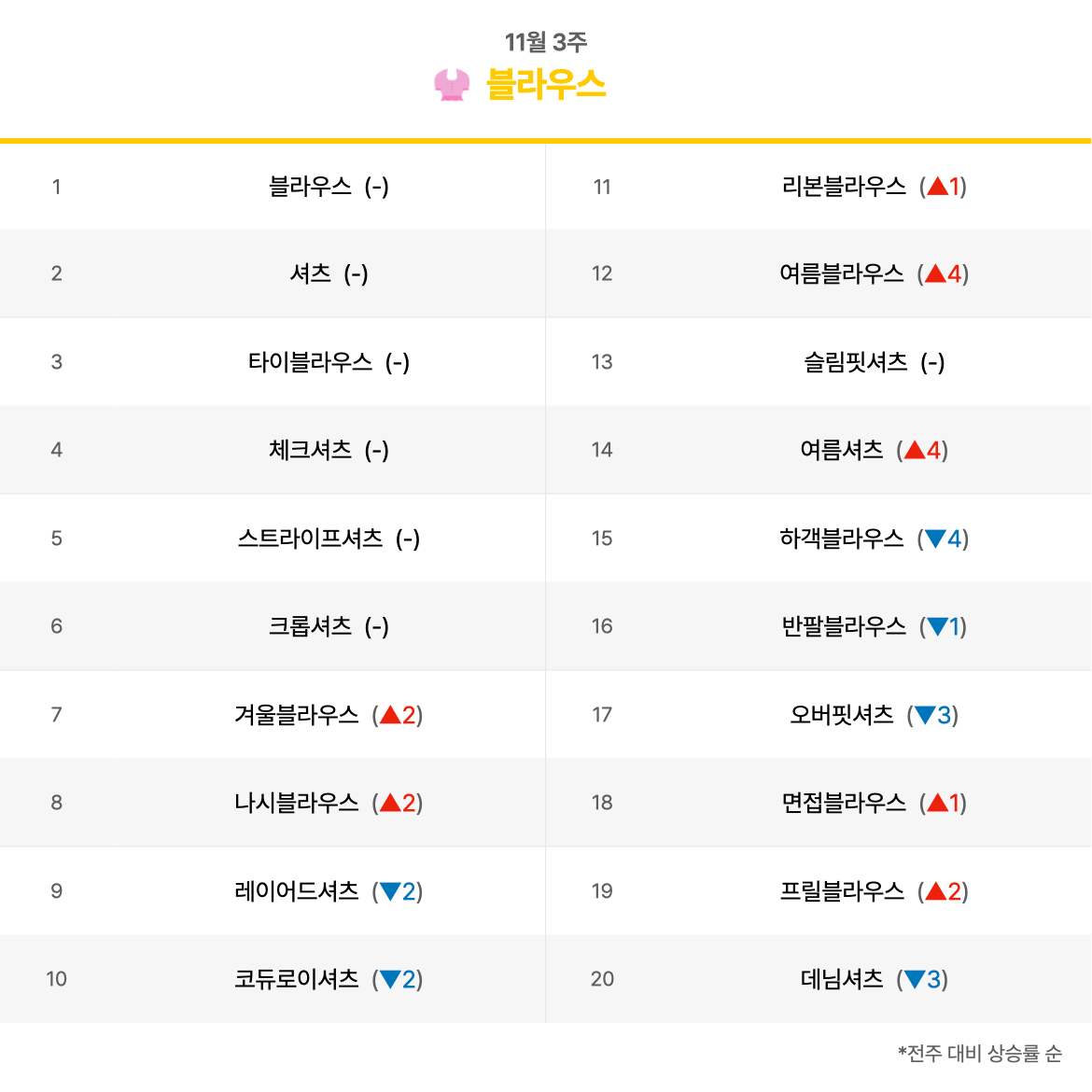This screenshot has width=1092, height=1092.
Task: Select the 면접블라우스 ranking entry
Action: click(844, 803)
